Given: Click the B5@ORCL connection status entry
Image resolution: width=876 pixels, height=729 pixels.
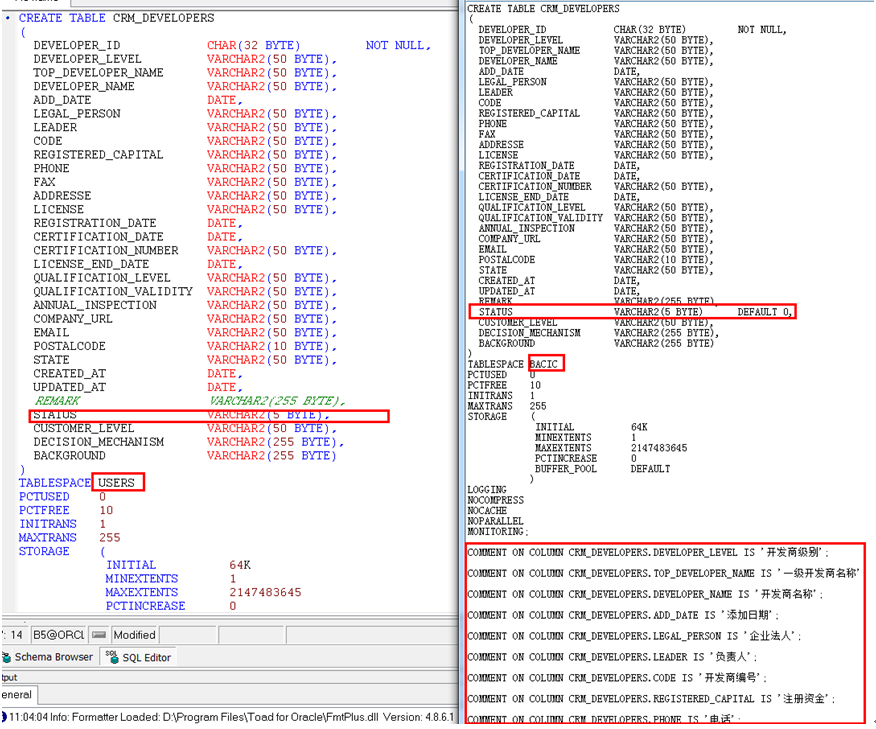Looking at the screenshot, I should [58, 635].
